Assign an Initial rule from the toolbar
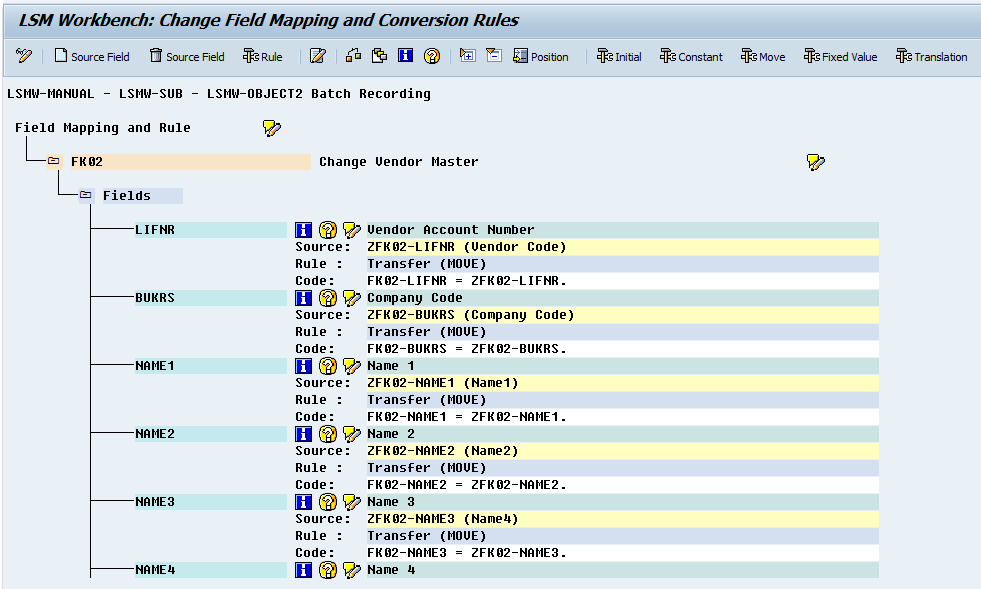This screenshot has height=589, width=981. pyautogui.click(x=619, y=57)
